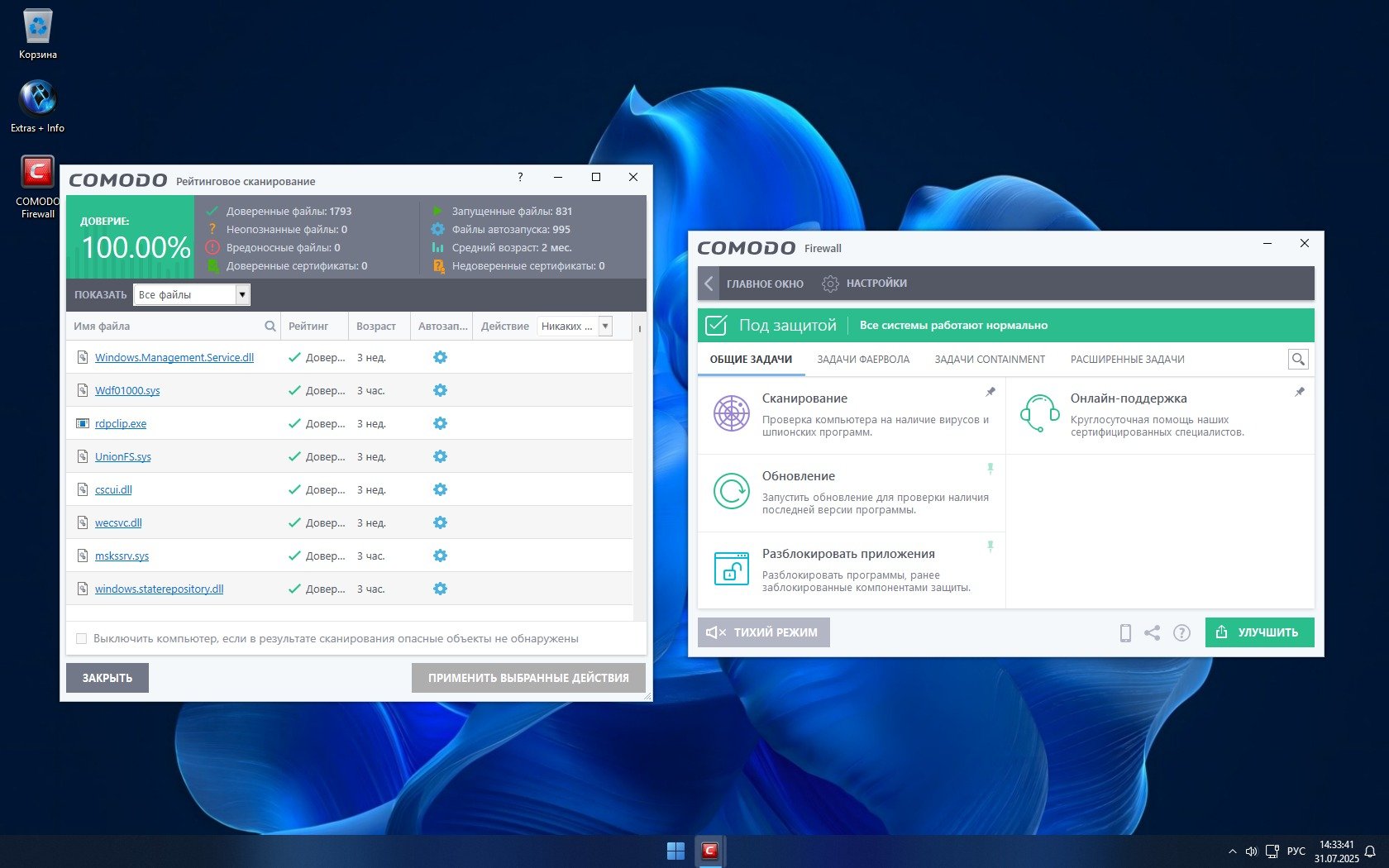Open the Action dropdown in the column header

coord(605,327)
